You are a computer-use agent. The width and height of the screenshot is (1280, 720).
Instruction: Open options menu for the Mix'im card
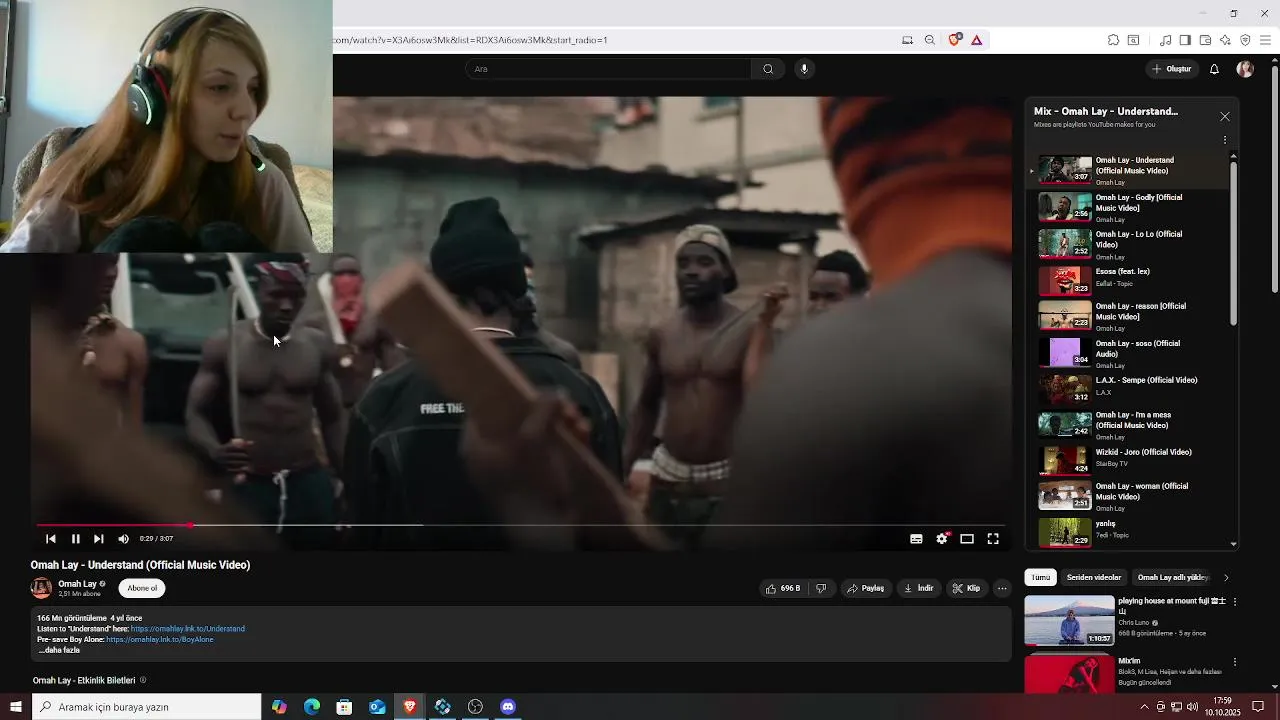point(1235,662)
